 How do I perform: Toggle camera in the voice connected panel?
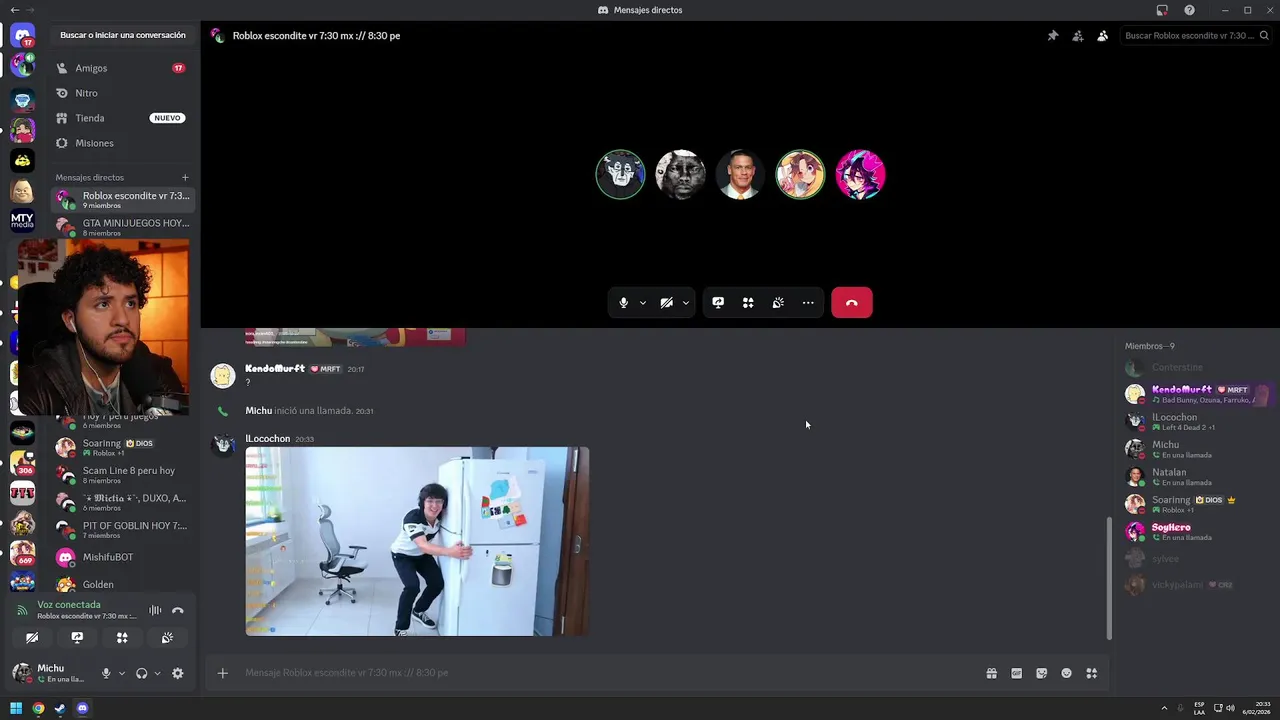pyautogui.click(x=32, y=637)
